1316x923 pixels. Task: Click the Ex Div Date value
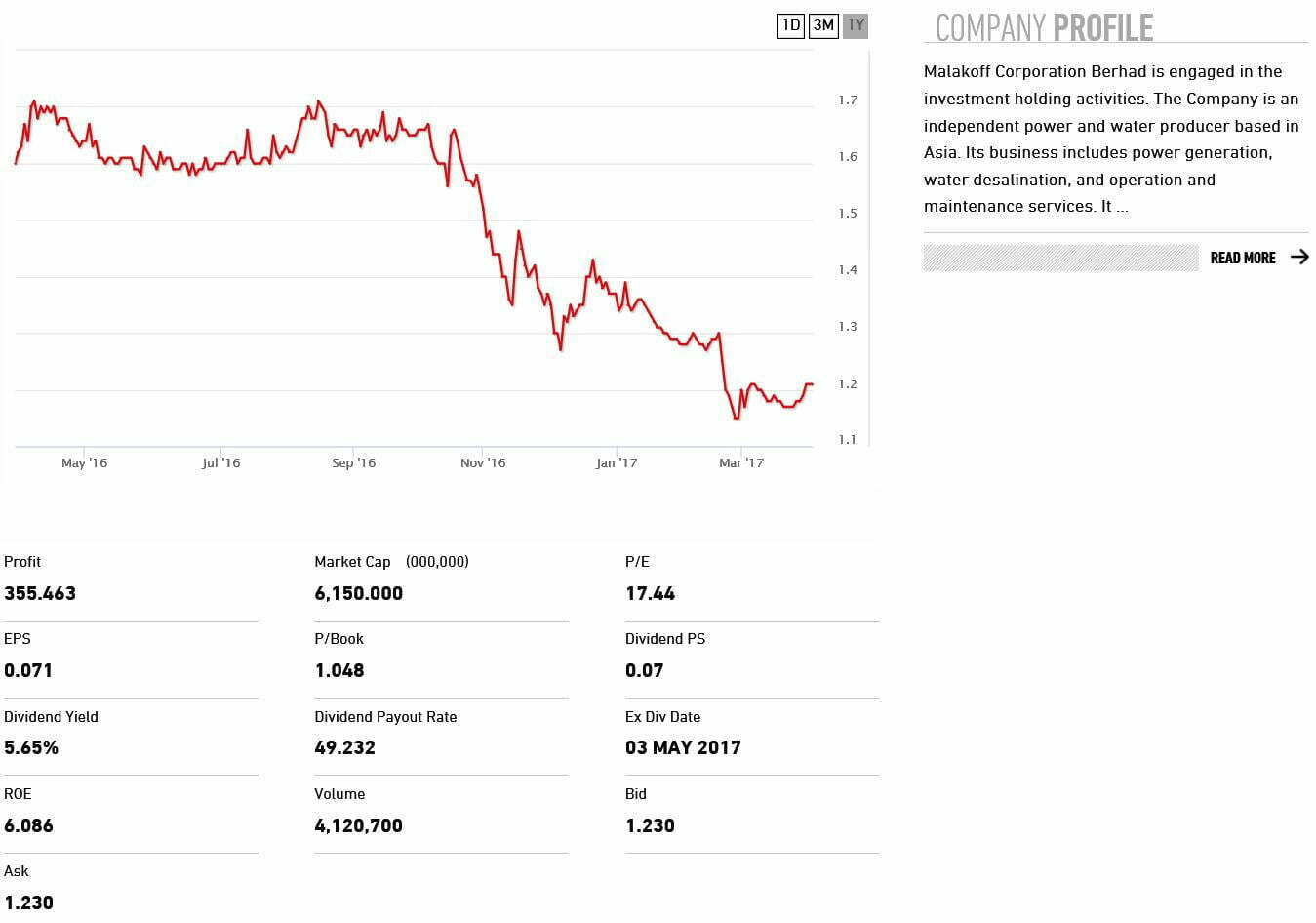click(x=683, y=747)
